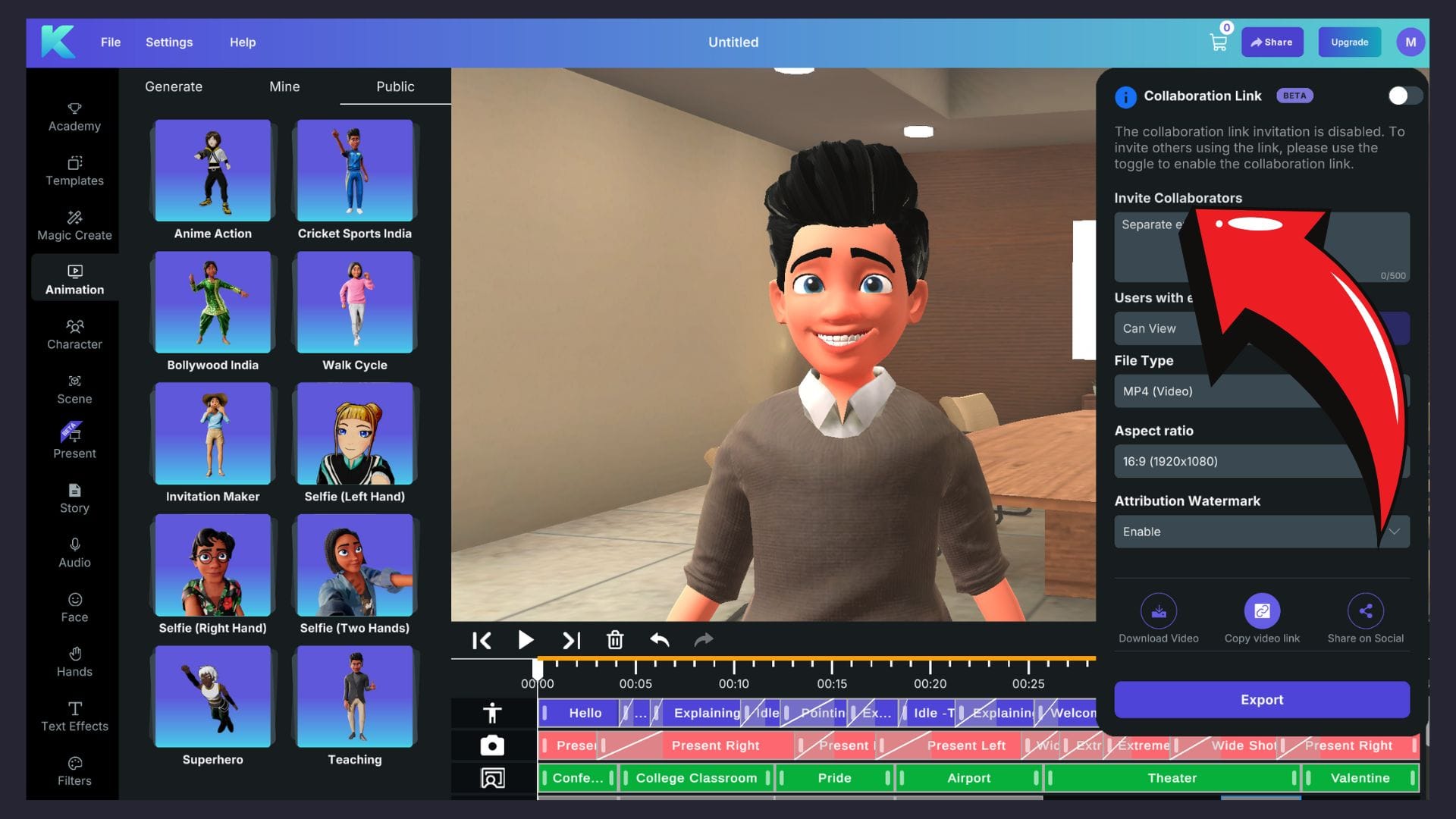Click the Copy video link icon
Viewport: 1456px width, 819px height.
[1261, 611]
